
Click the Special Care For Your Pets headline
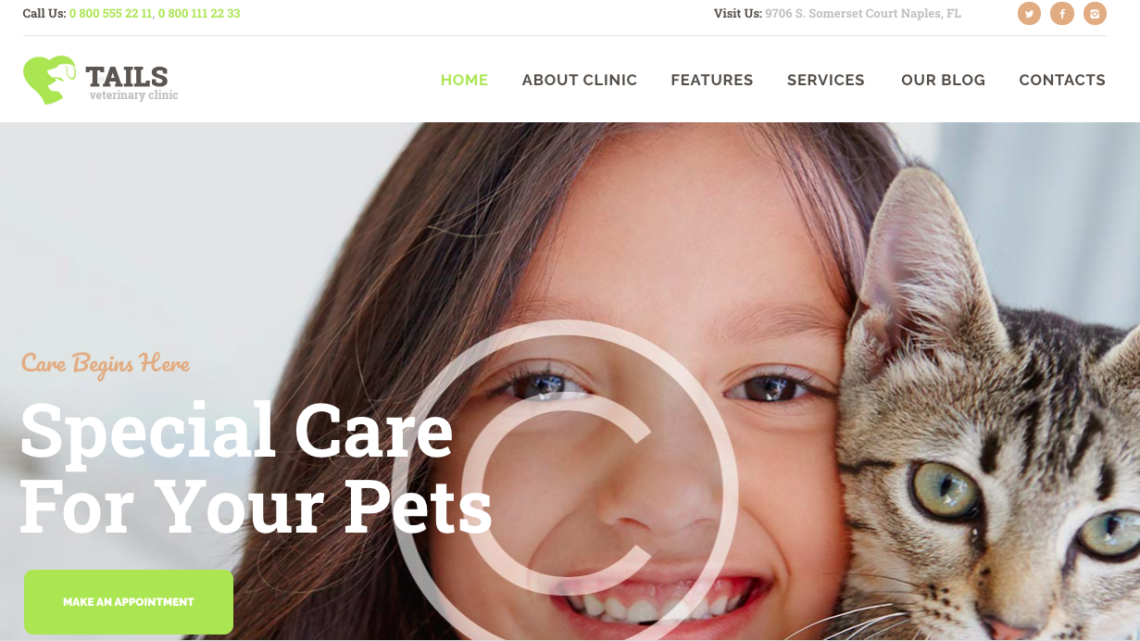point(256,469)
